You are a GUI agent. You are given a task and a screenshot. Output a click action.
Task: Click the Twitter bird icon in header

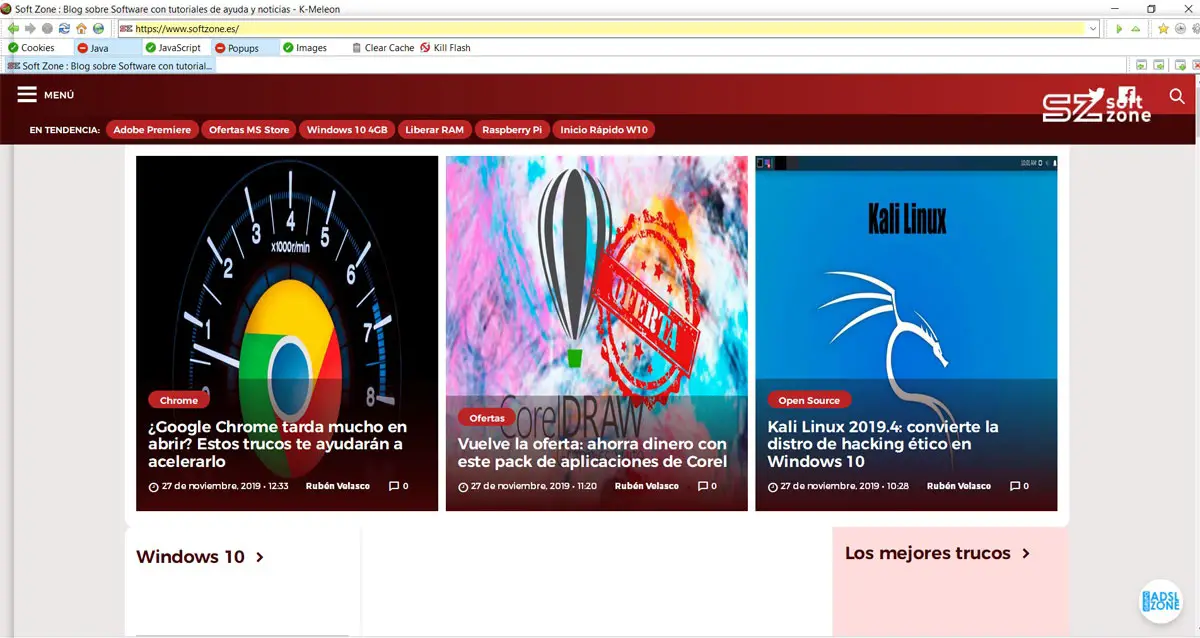click(1096, 97)
